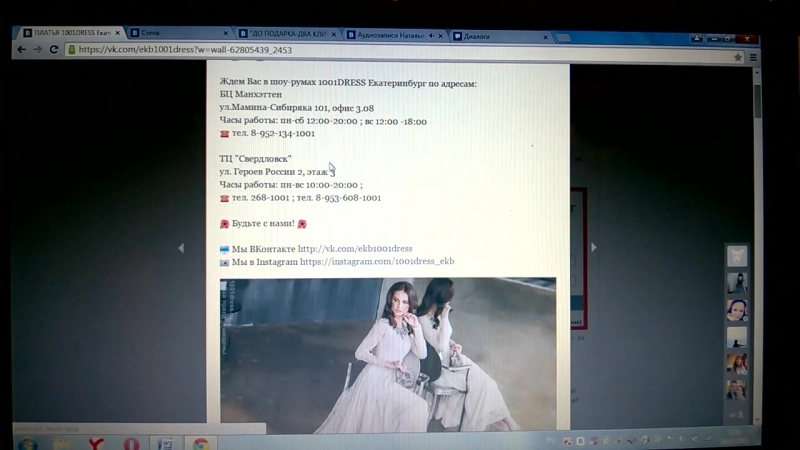
Task: Click the browser back arrow button
Action: (x=22, y=50)
